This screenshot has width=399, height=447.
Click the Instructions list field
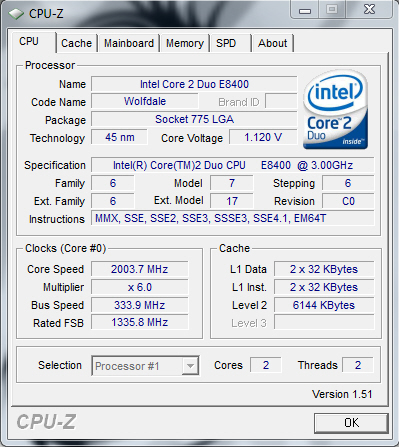pos(233,218)
